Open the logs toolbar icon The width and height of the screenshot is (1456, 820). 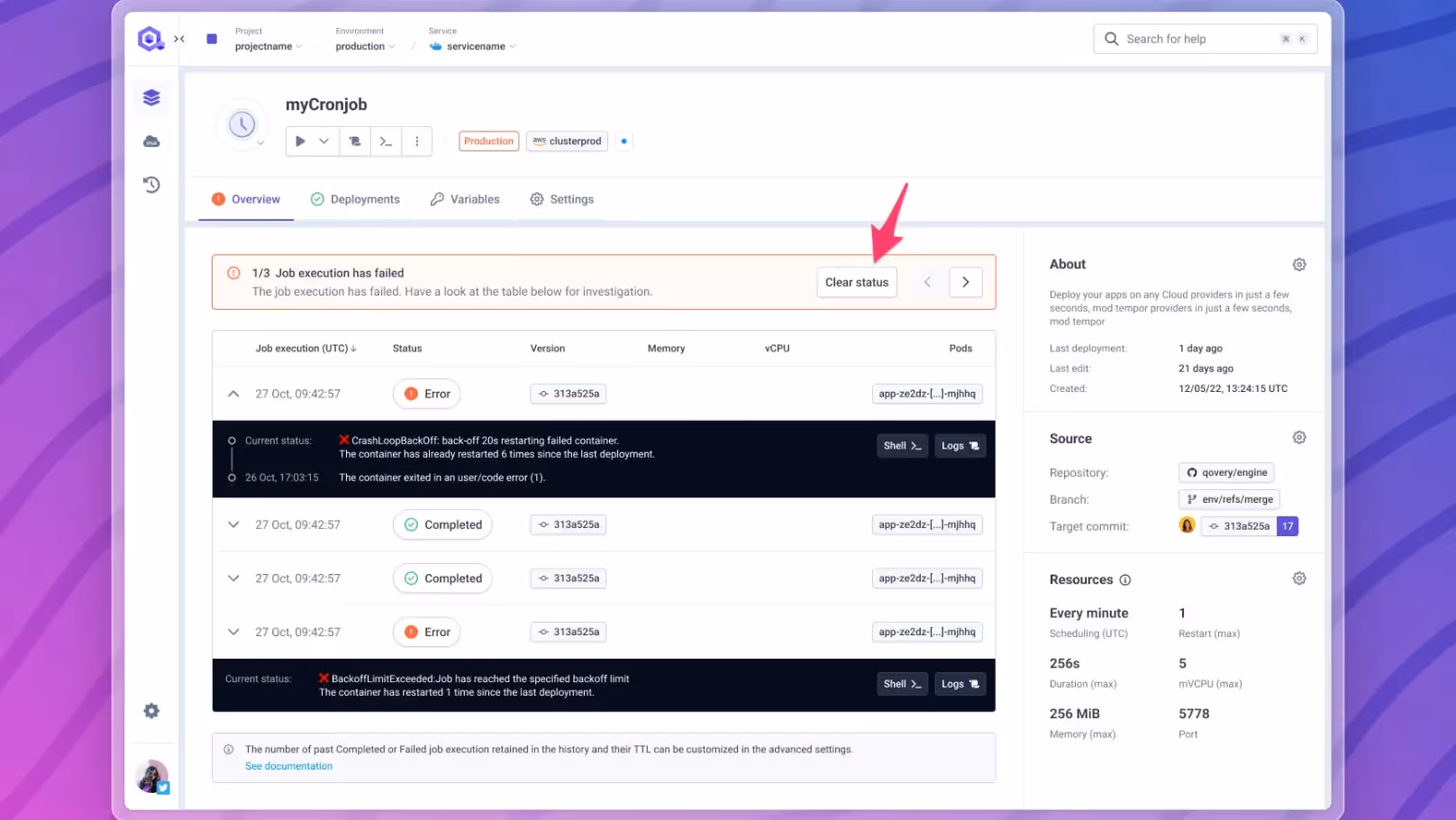[x=355, y=141]
